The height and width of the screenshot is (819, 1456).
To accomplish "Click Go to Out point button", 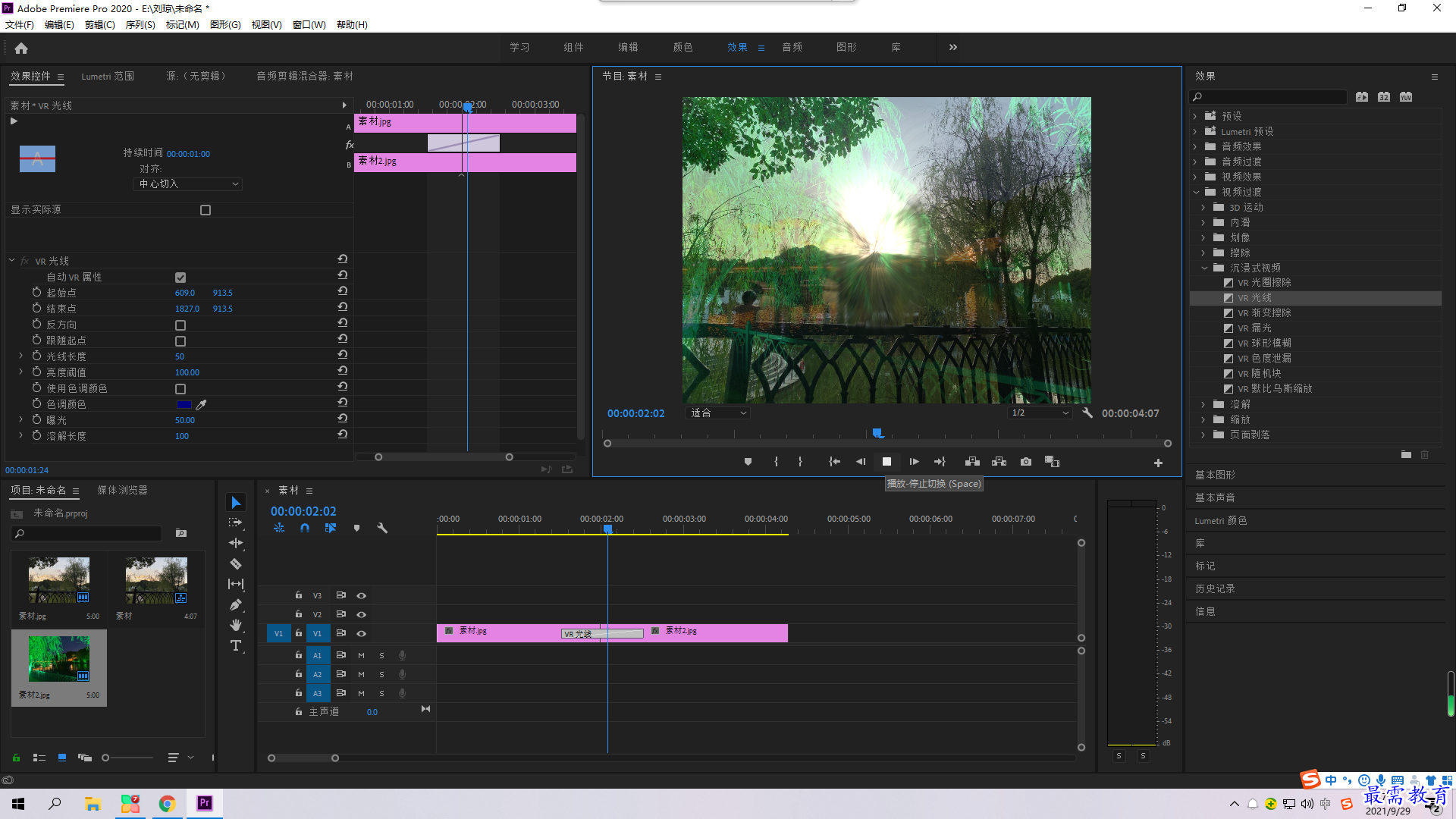I will (x=940, y=462).
